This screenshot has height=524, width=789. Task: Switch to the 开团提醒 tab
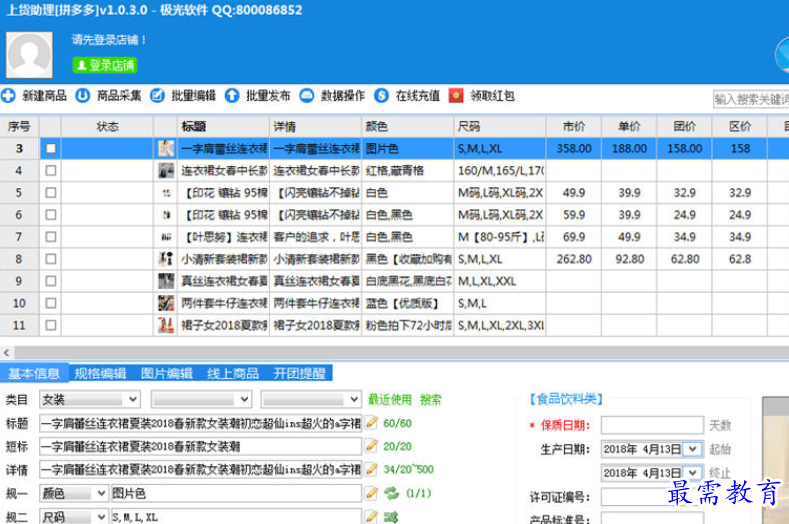tap(299, 373)
